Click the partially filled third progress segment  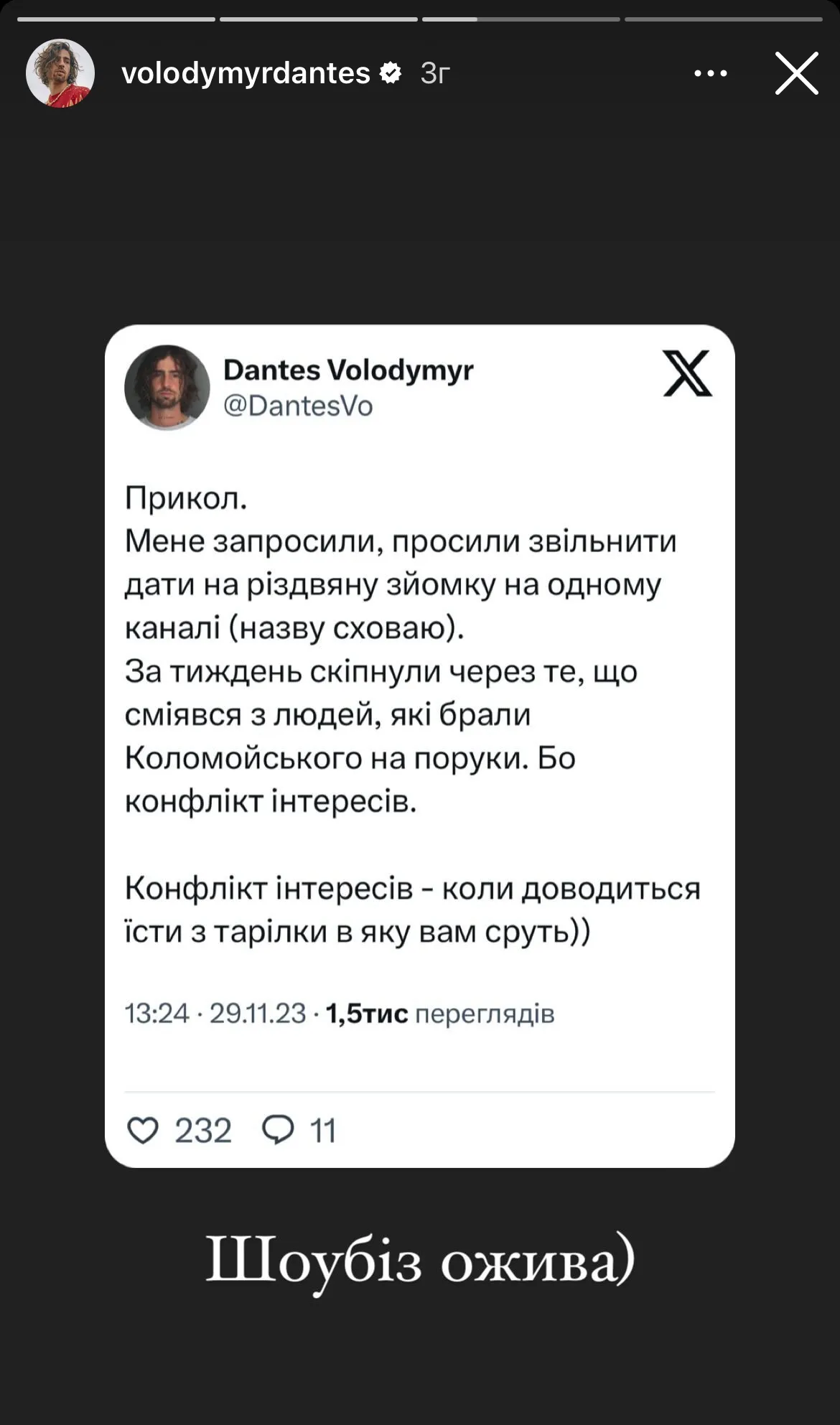pos(521,19)
